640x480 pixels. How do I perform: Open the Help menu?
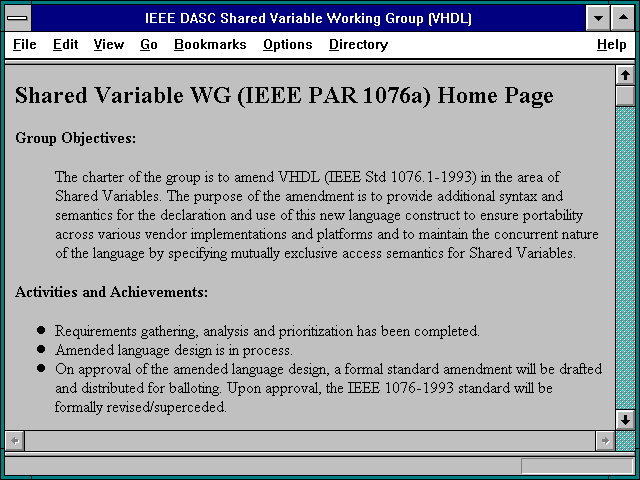[611, 44]
